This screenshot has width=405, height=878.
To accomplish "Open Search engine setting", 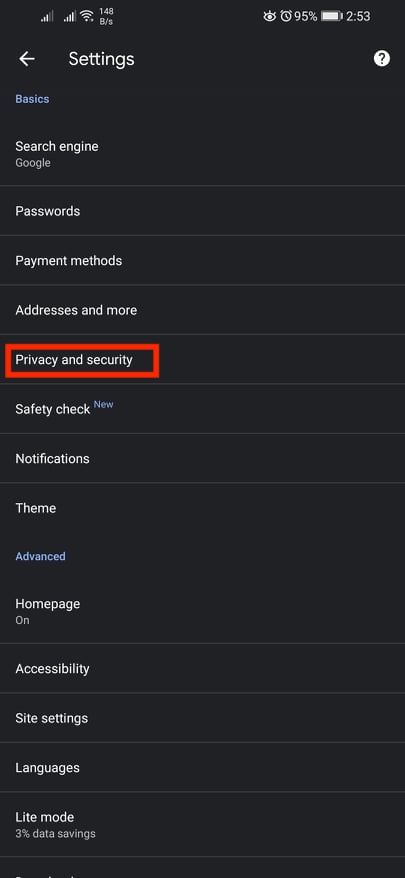I will tap(202, 155).
